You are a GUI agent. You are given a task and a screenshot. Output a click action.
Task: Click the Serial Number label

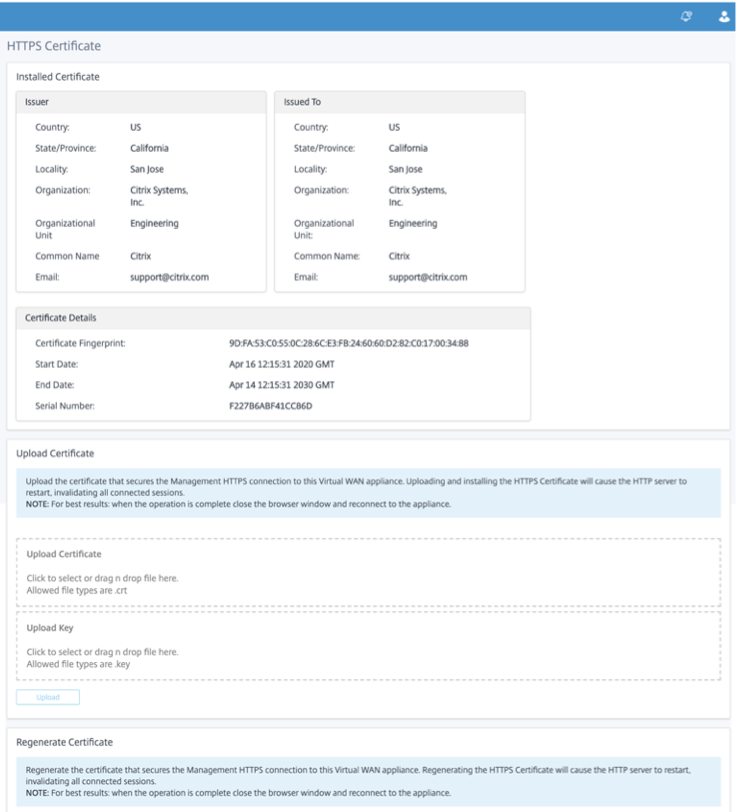tap(65, 406)
